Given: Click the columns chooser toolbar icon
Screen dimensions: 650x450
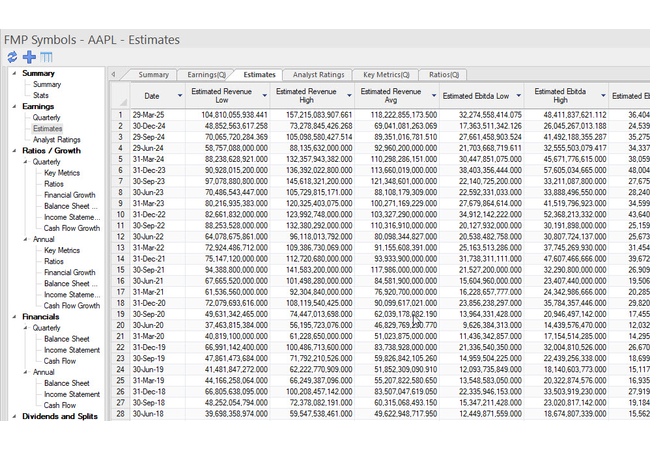Looking at the screenshot, I should pos(46,57).
